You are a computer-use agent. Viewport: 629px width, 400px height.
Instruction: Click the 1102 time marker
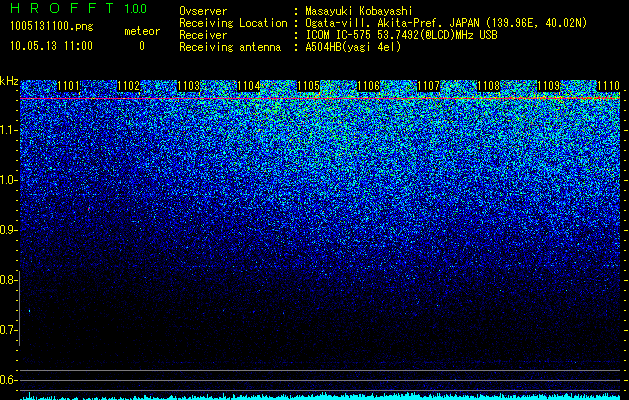128,86
